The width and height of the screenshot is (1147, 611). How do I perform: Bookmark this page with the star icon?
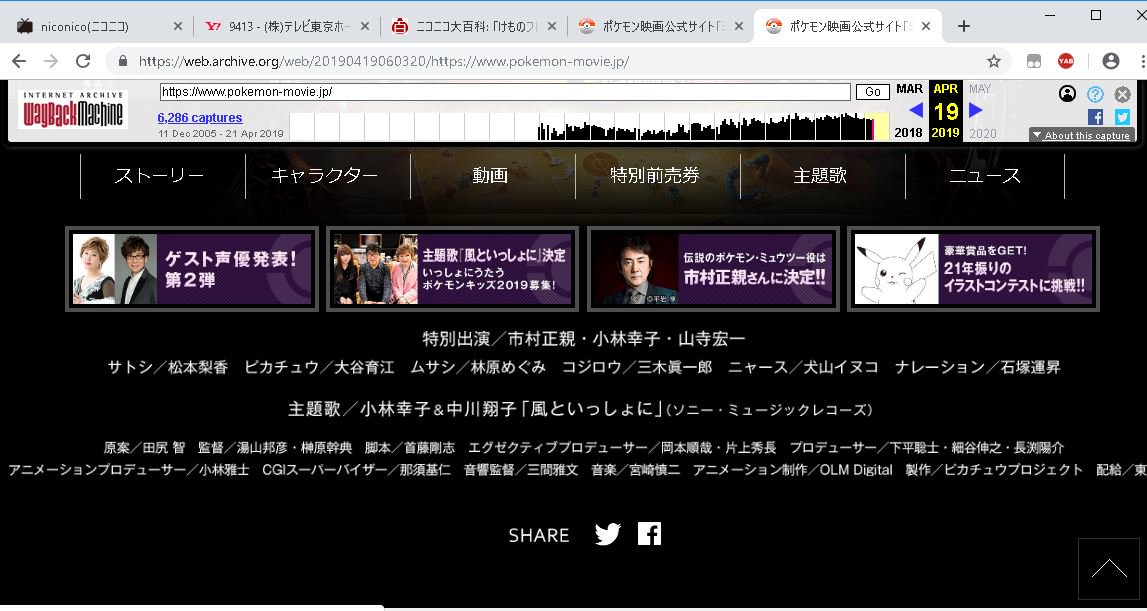[993, 61]
